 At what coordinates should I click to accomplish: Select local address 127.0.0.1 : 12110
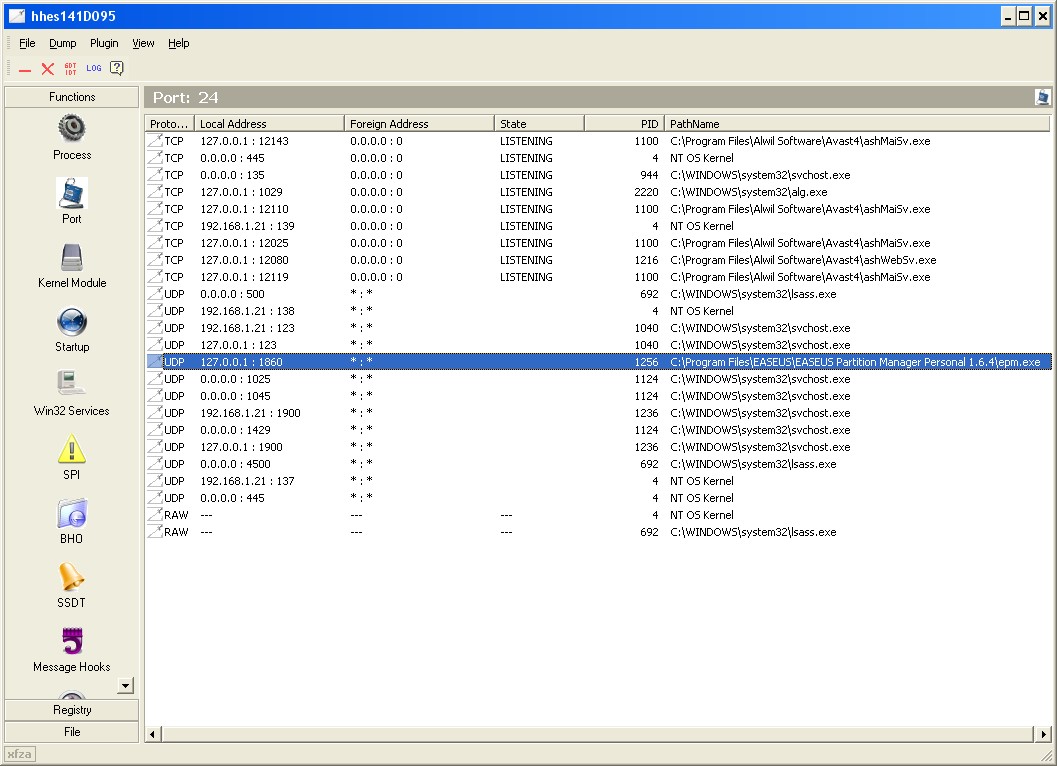244,209
